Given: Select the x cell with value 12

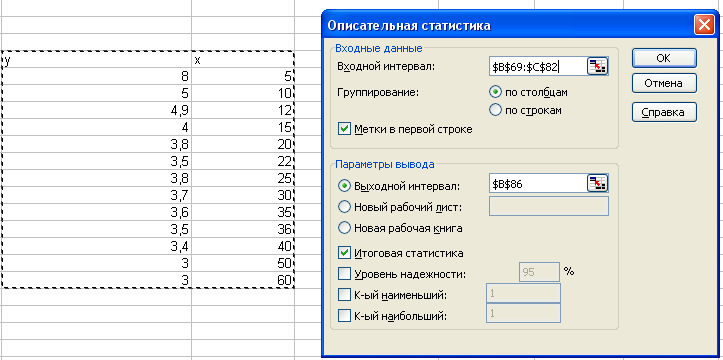Looking at the screenshot, I should point(243,110).
